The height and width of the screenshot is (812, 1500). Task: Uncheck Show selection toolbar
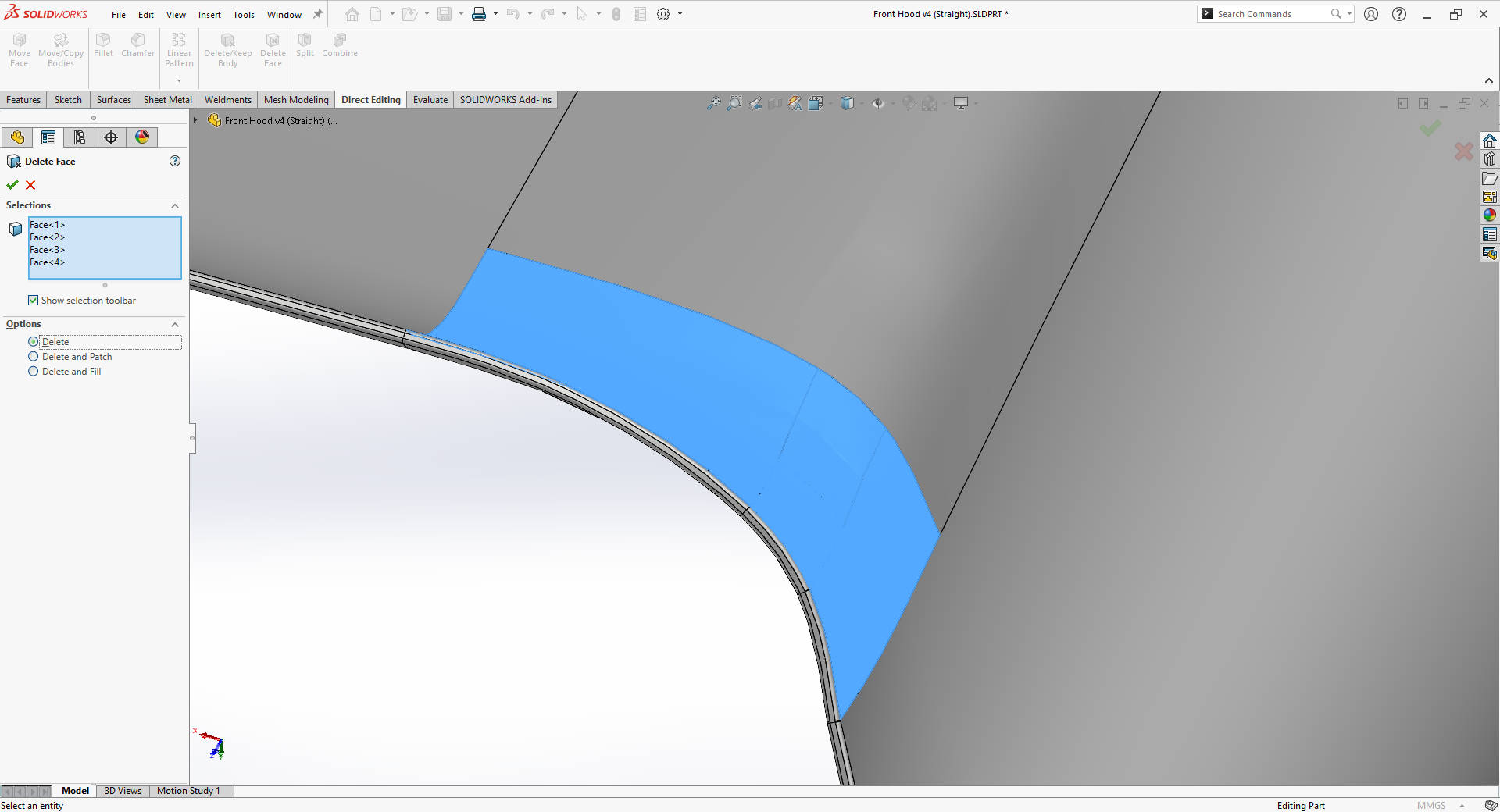tap(34, 301)
